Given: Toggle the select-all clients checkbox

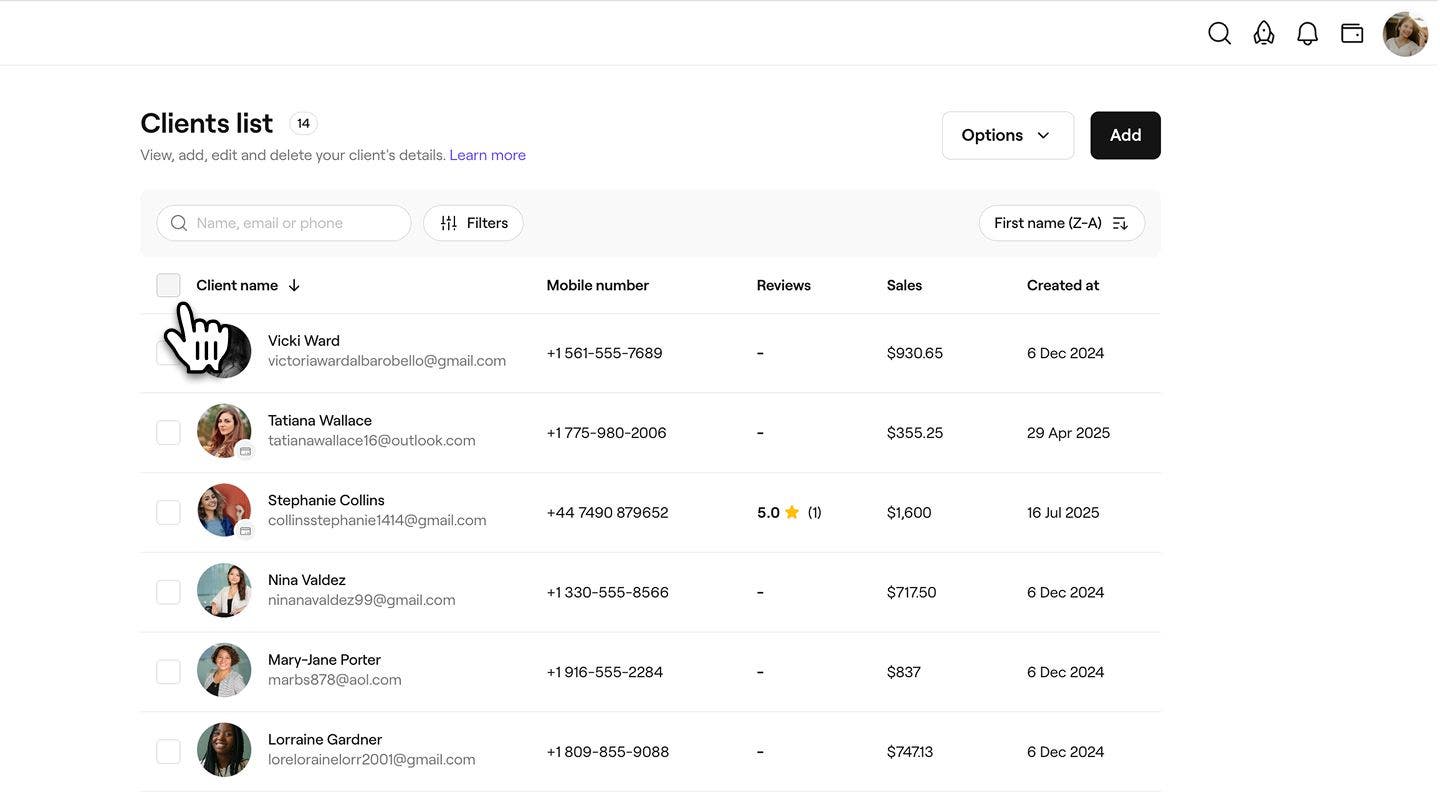Looking at the screenshot, I should [x=168, y=285].
